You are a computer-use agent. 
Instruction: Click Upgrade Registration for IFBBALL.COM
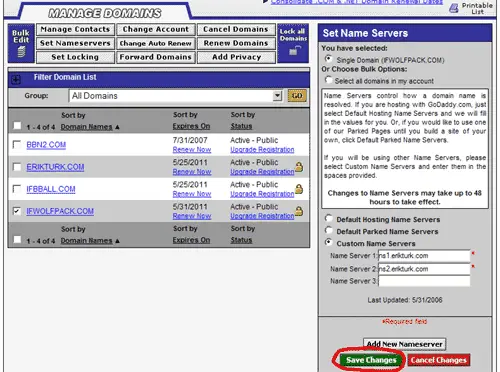point(262,194)
